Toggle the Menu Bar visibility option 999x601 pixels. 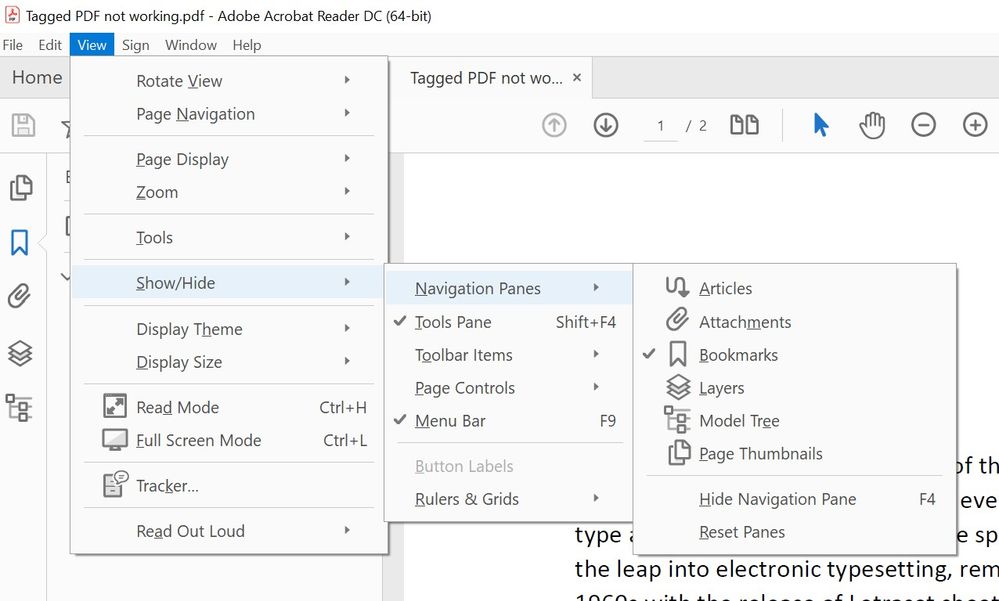point(450,421)
